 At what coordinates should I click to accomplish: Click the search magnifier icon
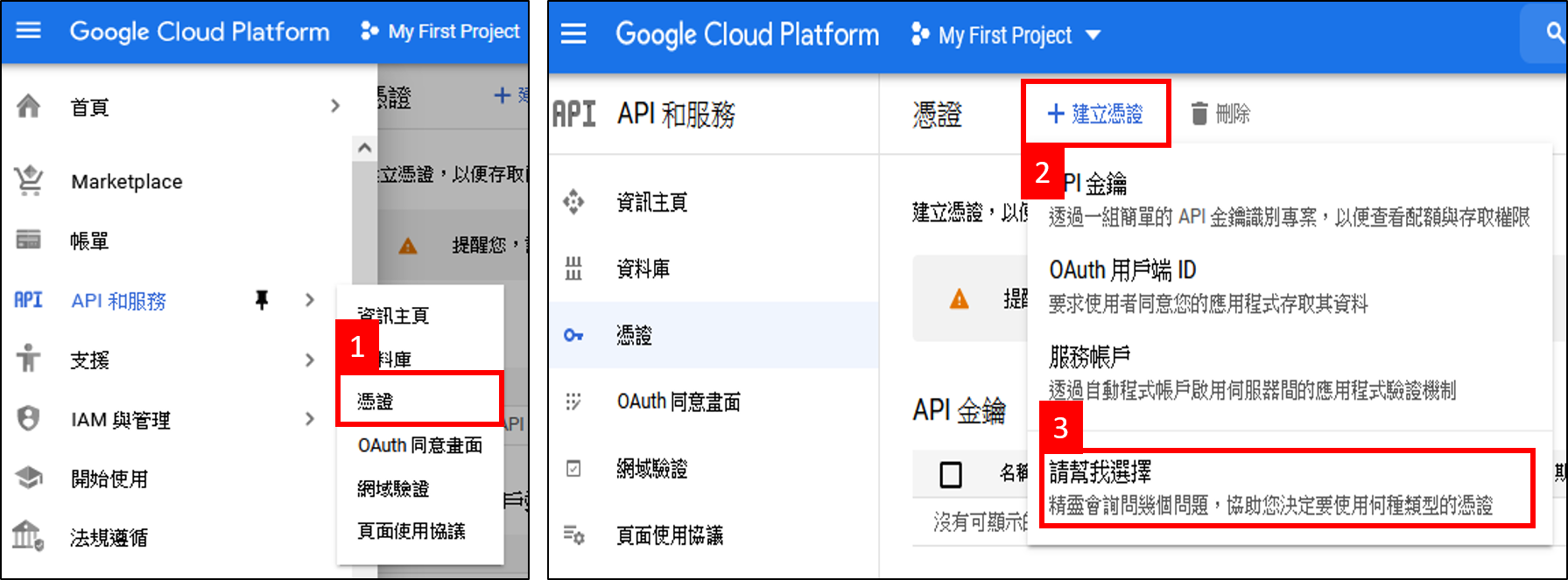pyautogui.click(x=1554, y=33)
